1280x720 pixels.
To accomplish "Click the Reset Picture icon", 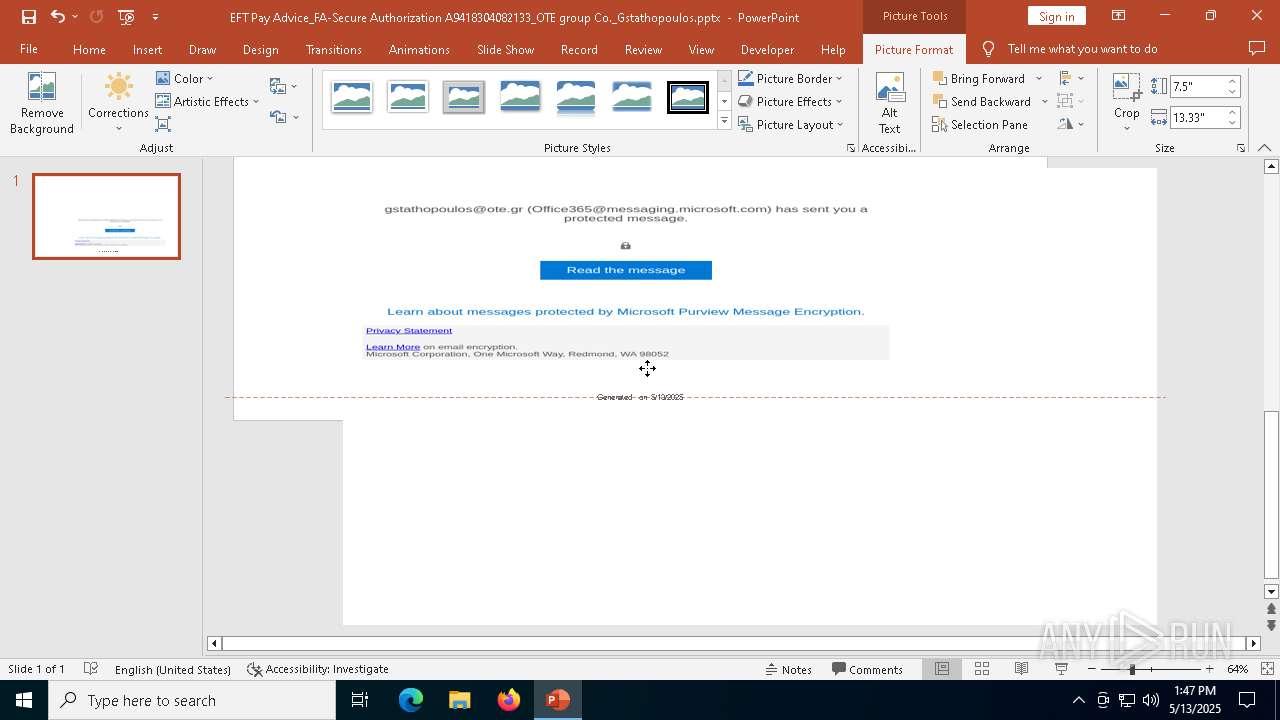I will tap(283, 117).
